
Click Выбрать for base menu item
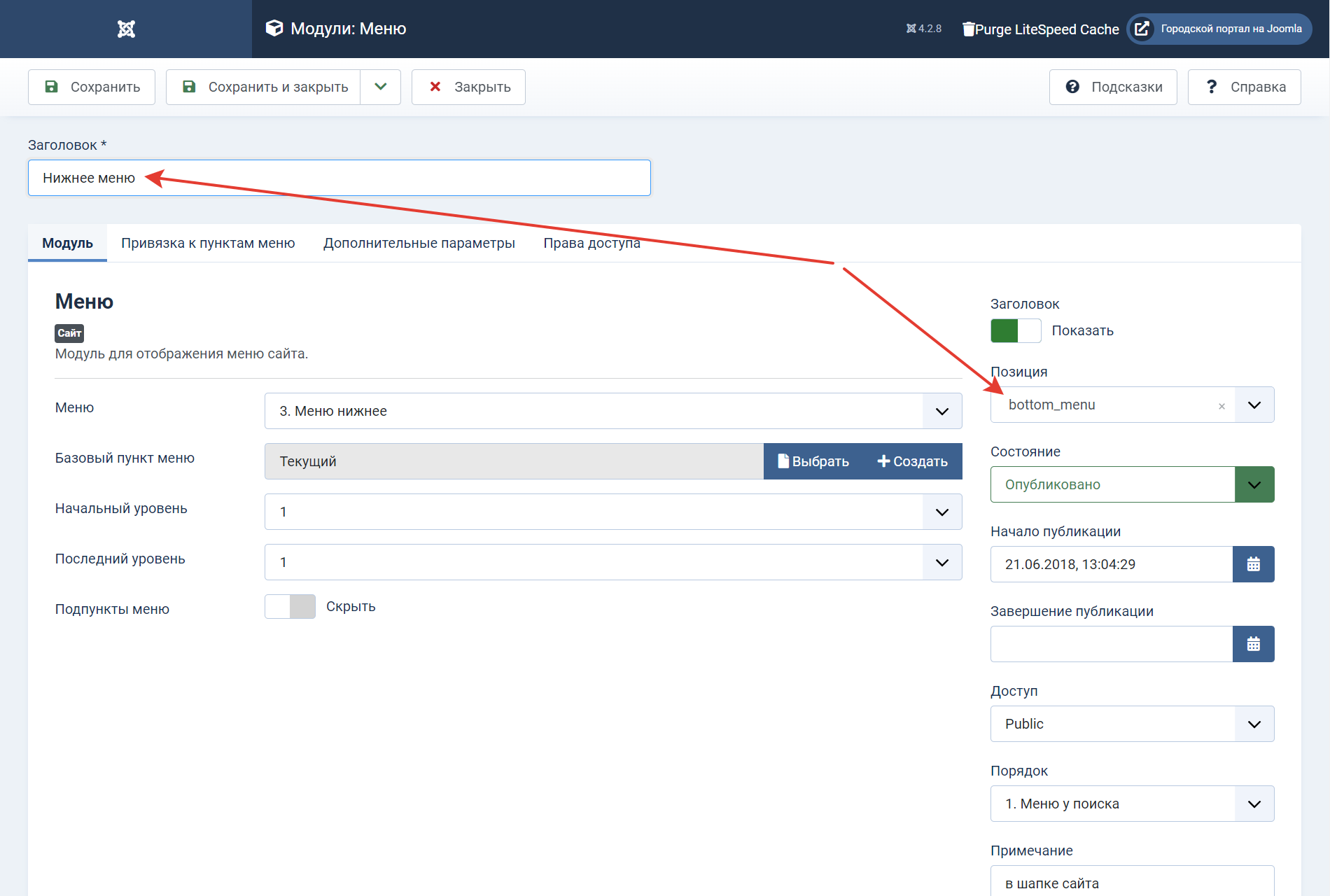pos(813,461)
